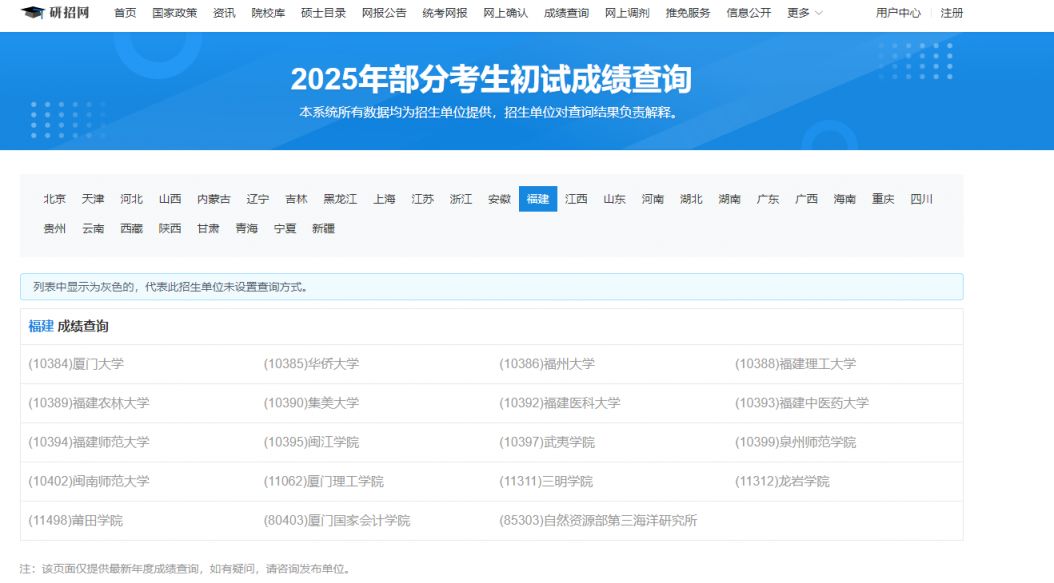Select the 广西 province tab

coord(806,199)
